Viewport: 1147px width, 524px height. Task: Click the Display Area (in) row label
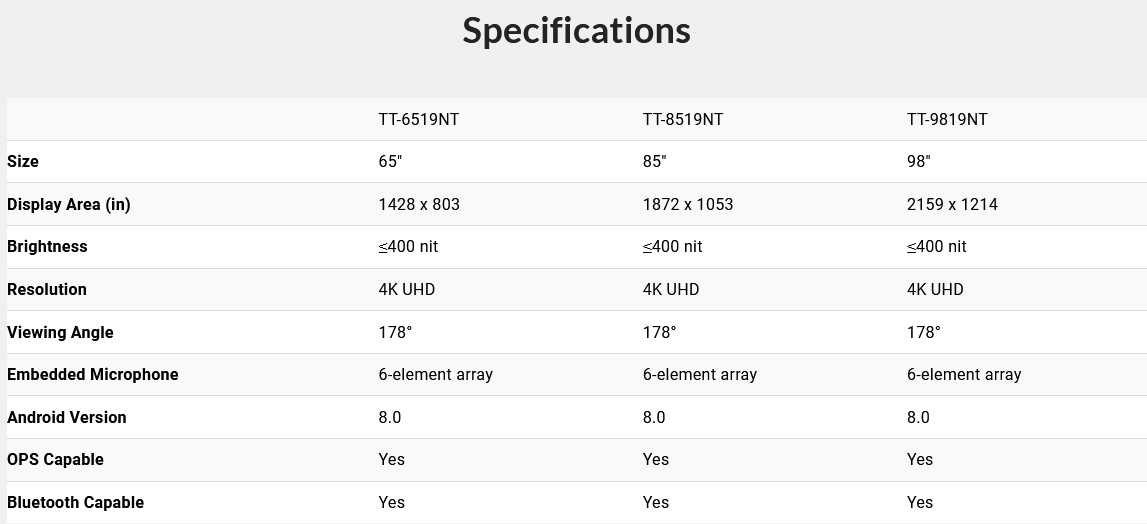pos(69,204)
